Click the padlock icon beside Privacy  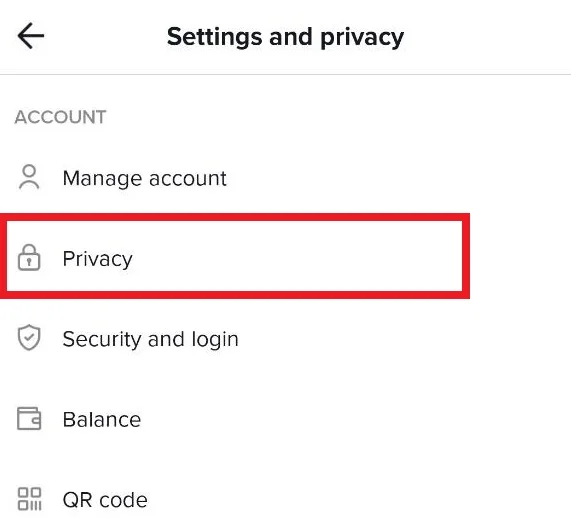pyautogui.click(x=29, y=258)
